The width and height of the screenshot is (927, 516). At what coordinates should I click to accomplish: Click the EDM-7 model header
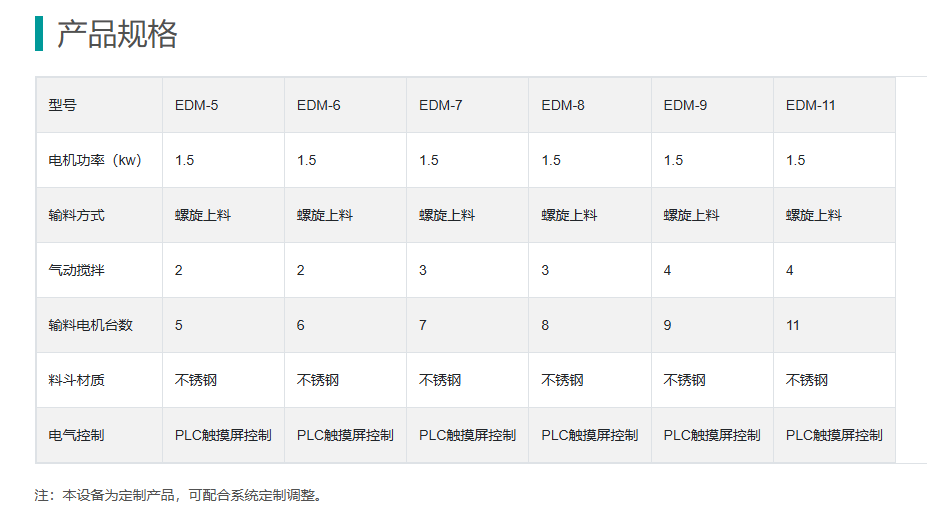click(441, 105)
